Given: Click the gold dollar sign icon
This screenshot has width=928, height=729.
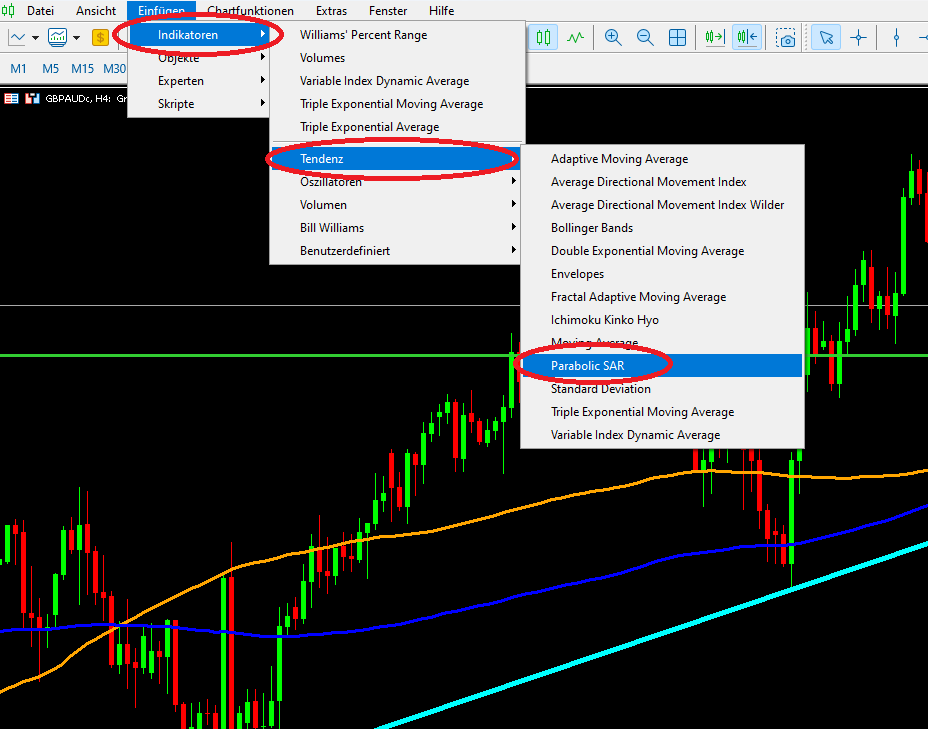Looking at the screenshot, I should click(x=100, y=38).
